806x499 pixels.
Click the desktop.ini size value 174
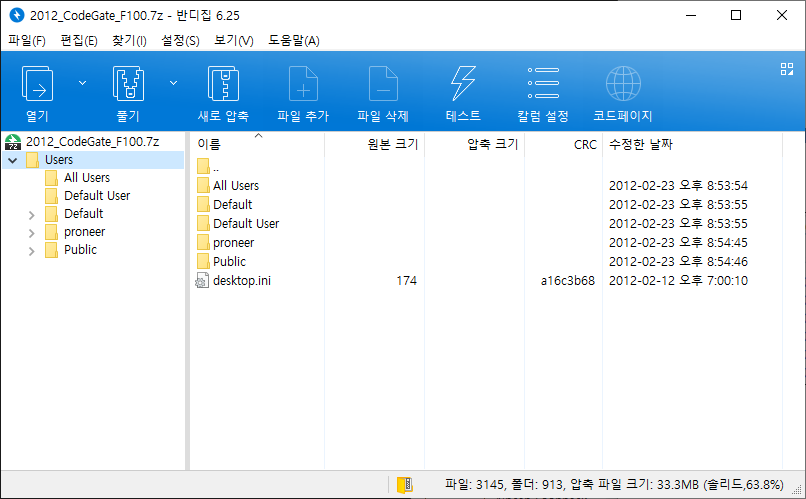pos(406,281)
